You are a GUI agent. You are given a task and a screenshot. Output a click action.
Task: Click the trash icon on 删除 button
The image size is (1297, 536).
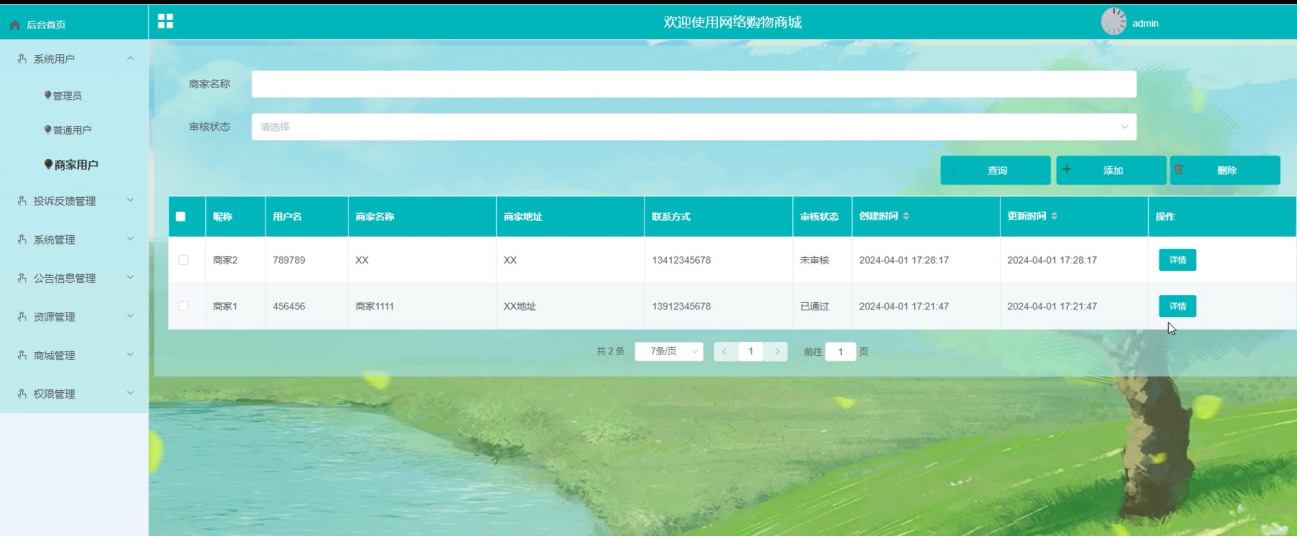point(1179,170)
